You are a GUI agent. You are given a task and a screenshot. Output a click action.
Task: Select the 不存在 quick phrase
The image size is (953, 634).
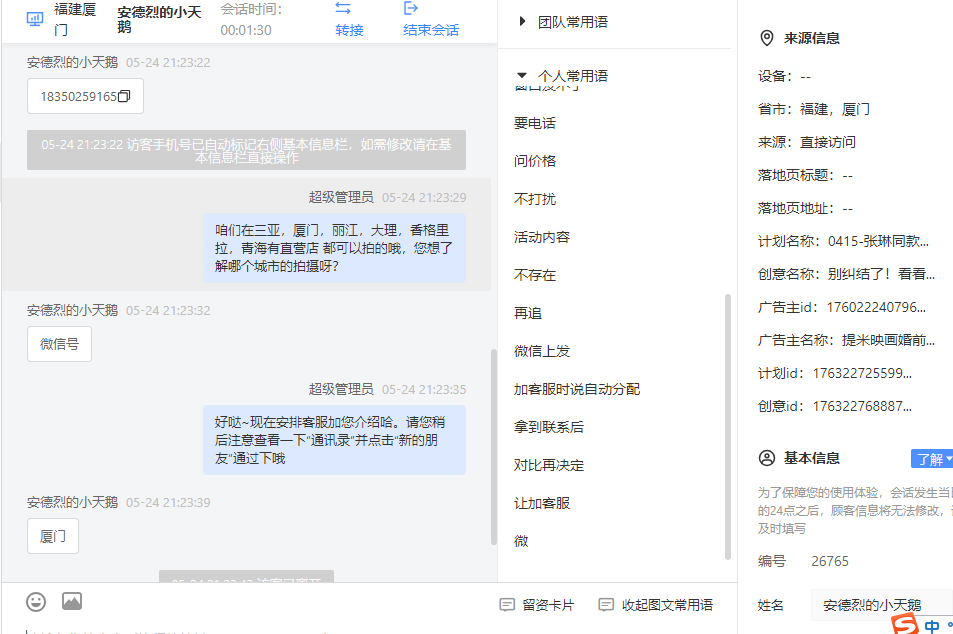535,275
